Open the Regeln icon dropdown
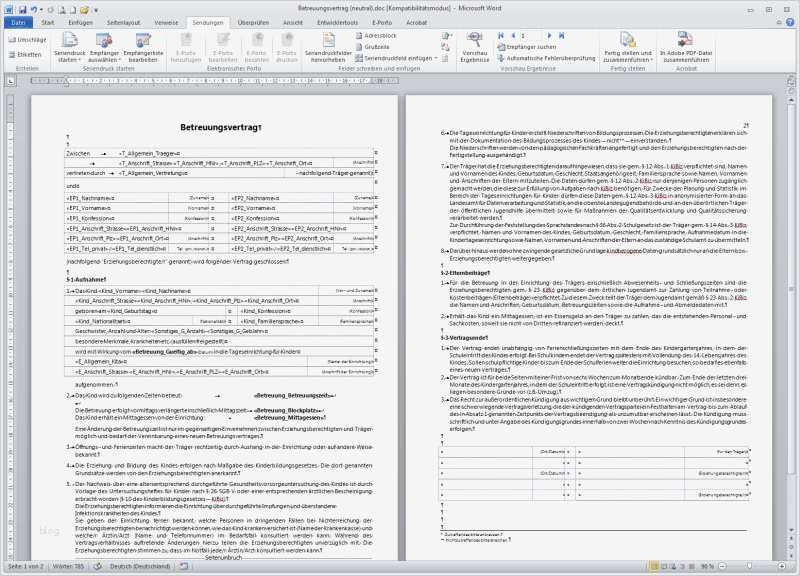Image resolution: width=800 pixels, height=576 pixels. click(447, 36)
